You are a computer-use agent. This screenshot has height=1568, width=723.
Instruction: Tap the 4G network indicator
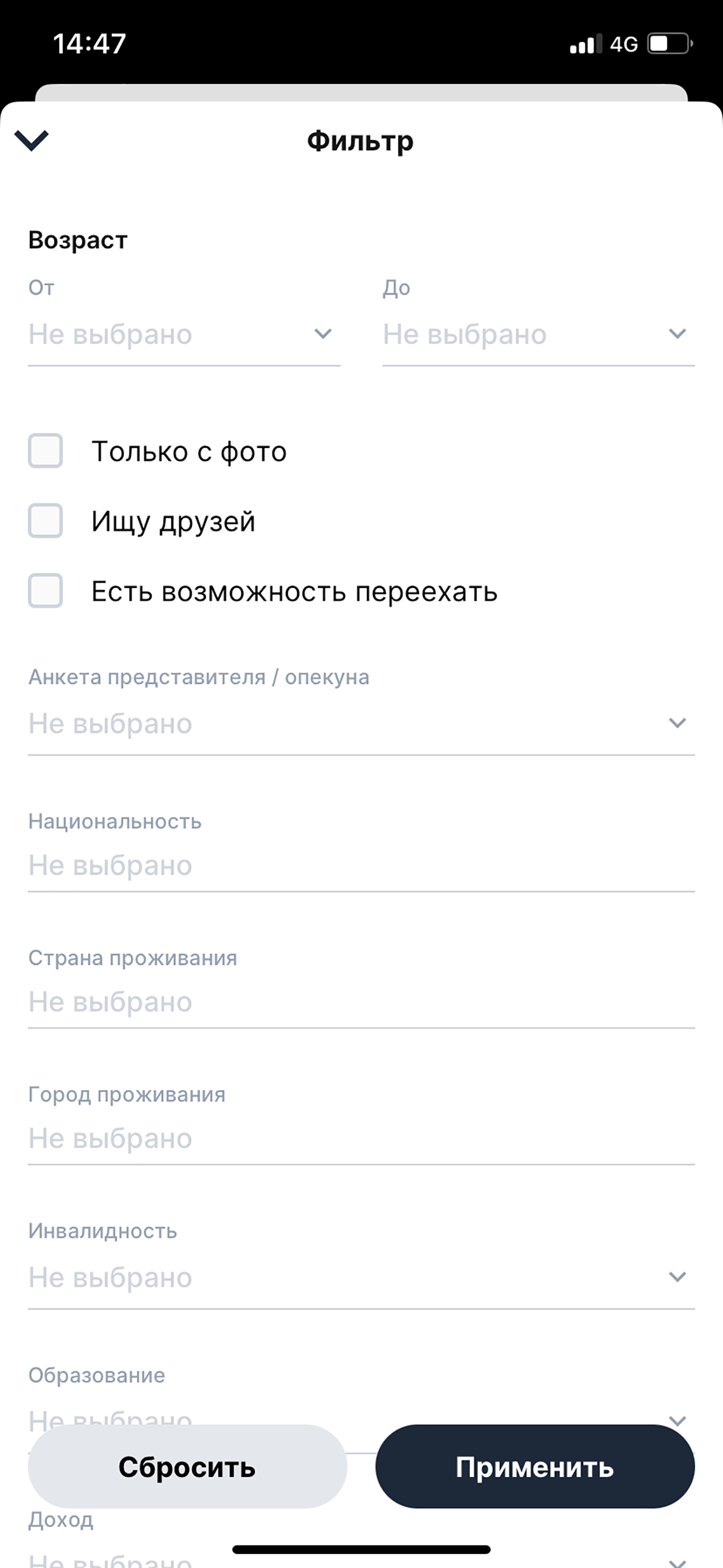624,44
